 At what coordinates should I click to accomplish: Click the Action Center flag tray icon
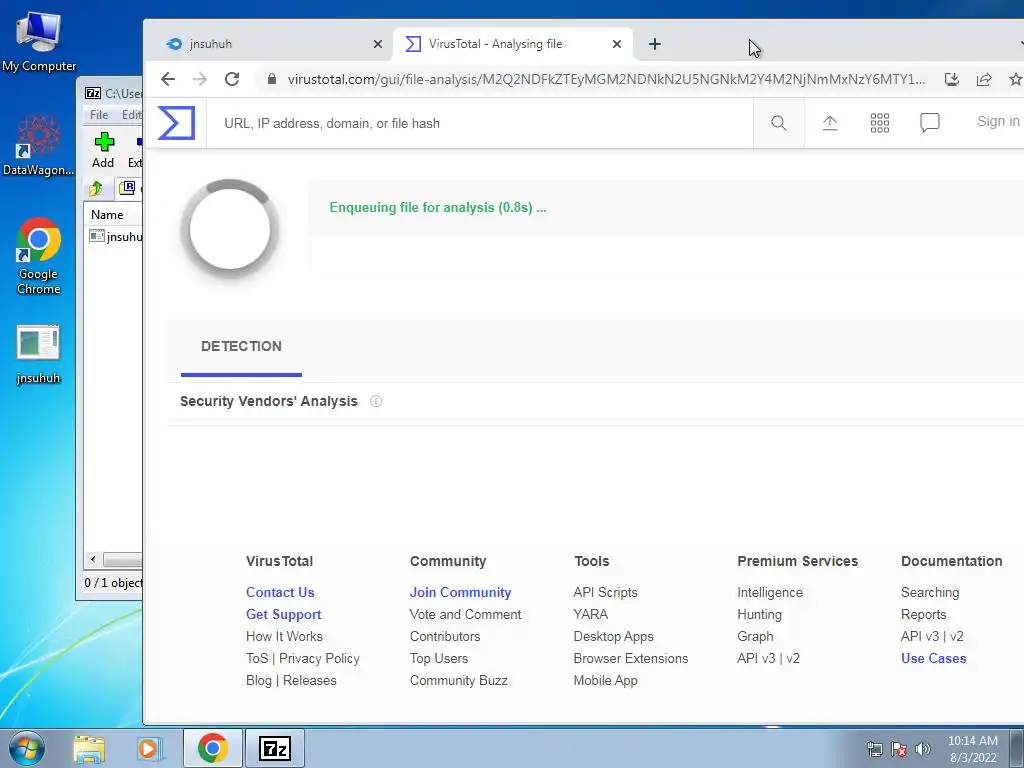point(899,749)
